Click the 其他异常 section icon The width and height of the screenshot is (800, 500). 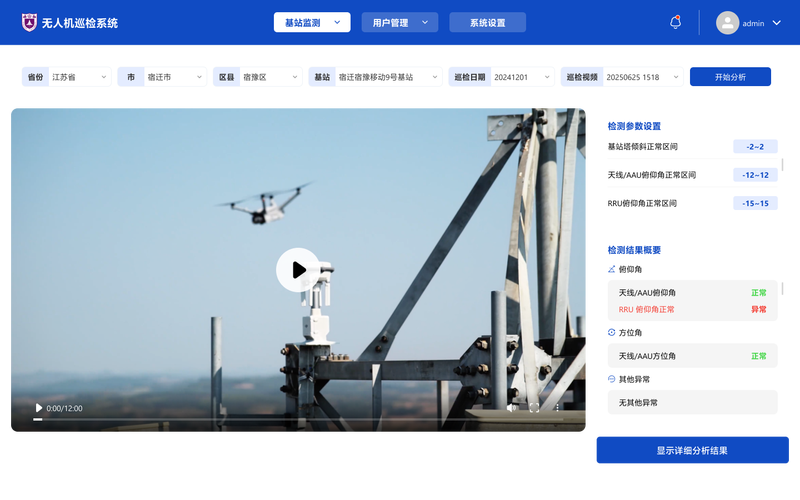pos(611,379)
